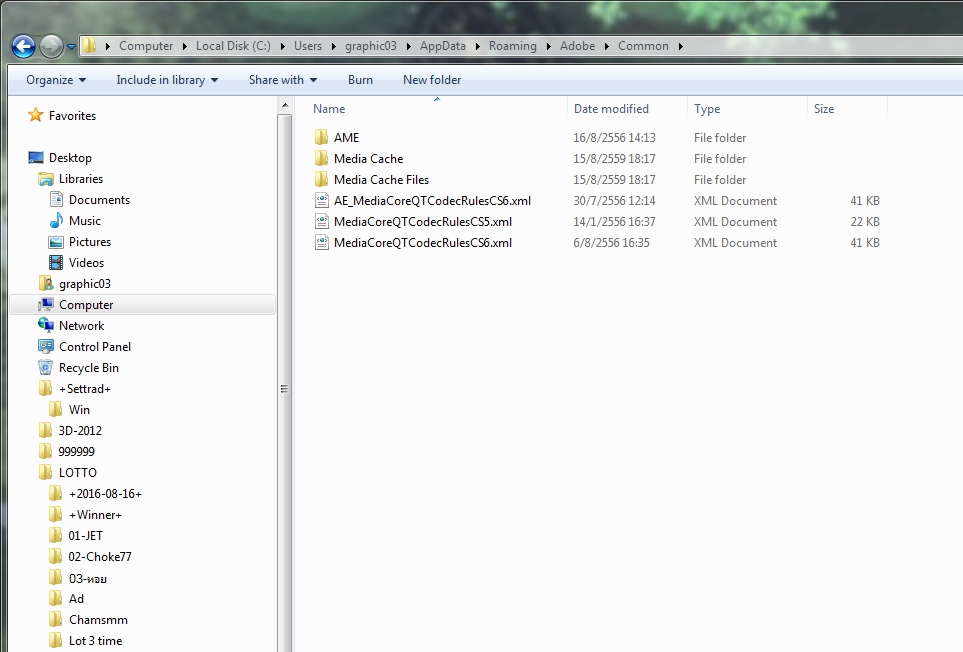Click the Desktop icon in navigation pane
Viewport: 963px width, 652px height.
tap(36, 158)
